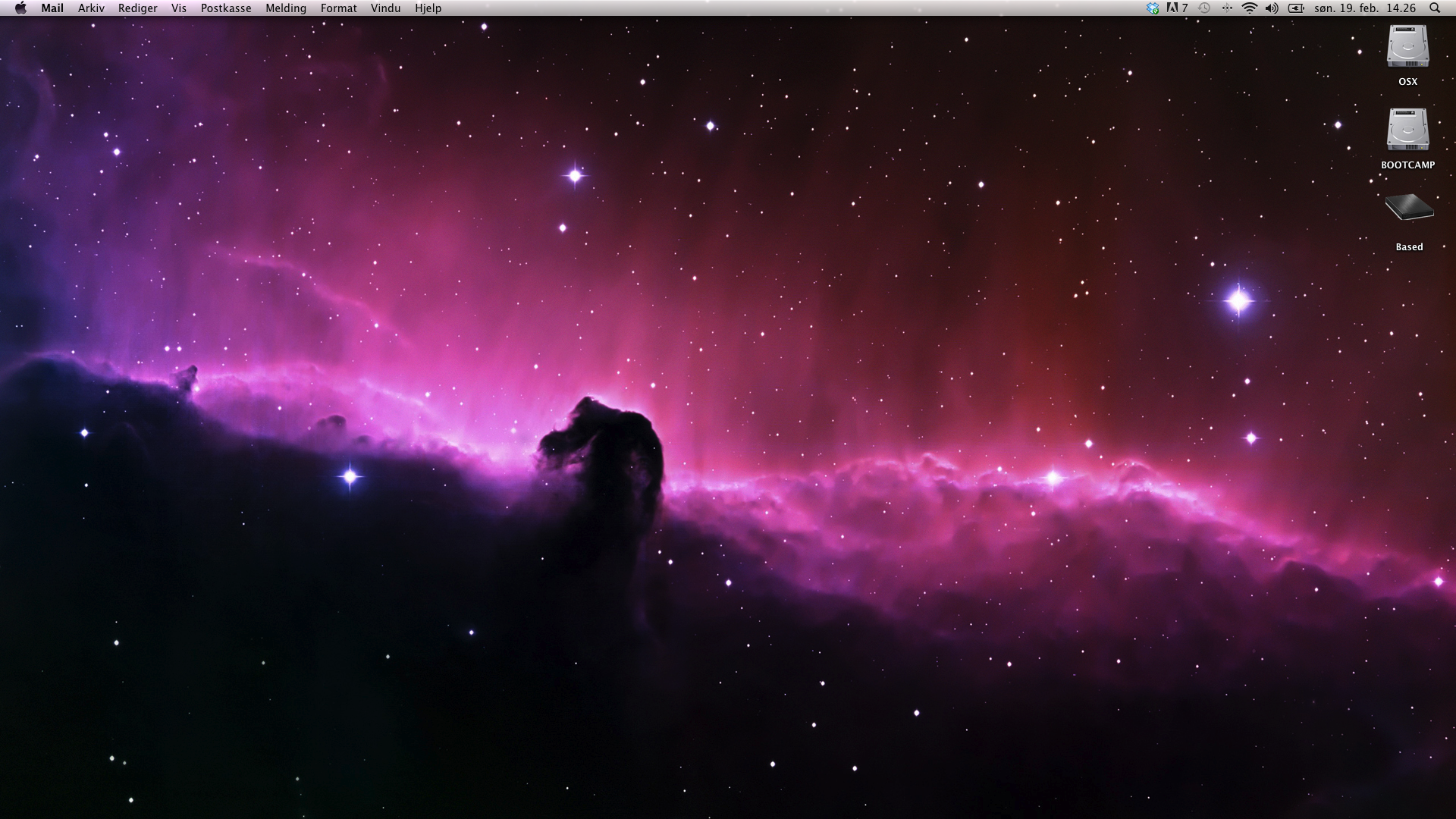Open the Mail application menu
Viewport: 1456px width, 819px height.
coord(52,8)
